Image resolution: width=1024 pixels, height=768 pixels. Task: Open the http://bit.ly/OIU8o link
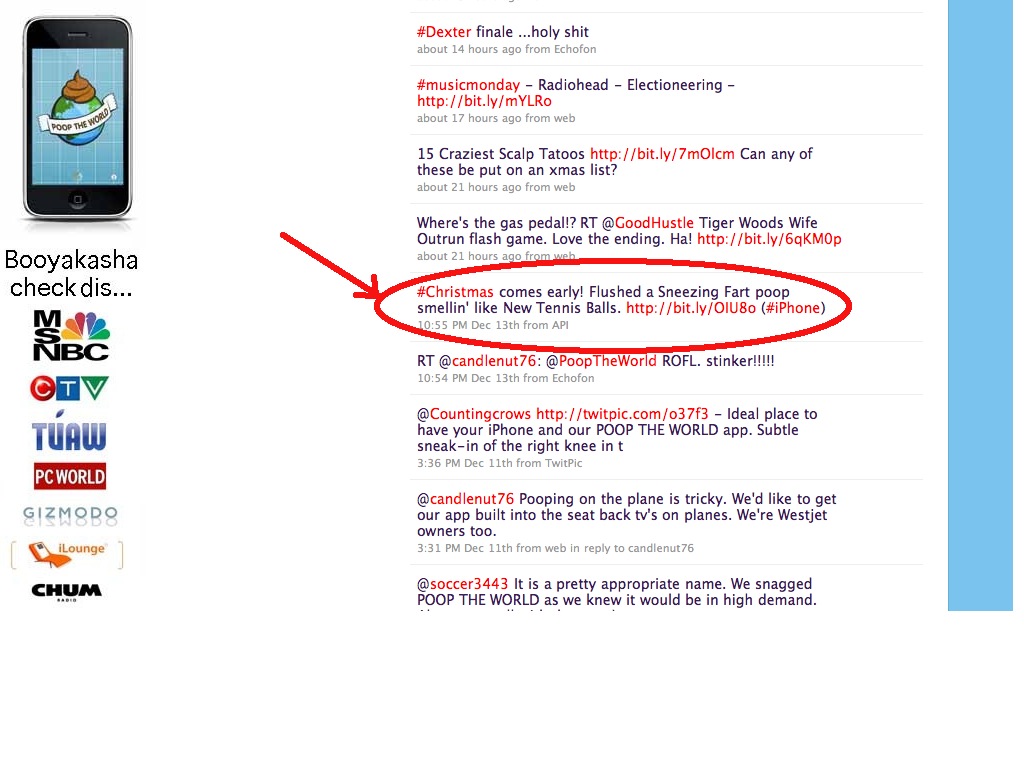pos(691,308)
